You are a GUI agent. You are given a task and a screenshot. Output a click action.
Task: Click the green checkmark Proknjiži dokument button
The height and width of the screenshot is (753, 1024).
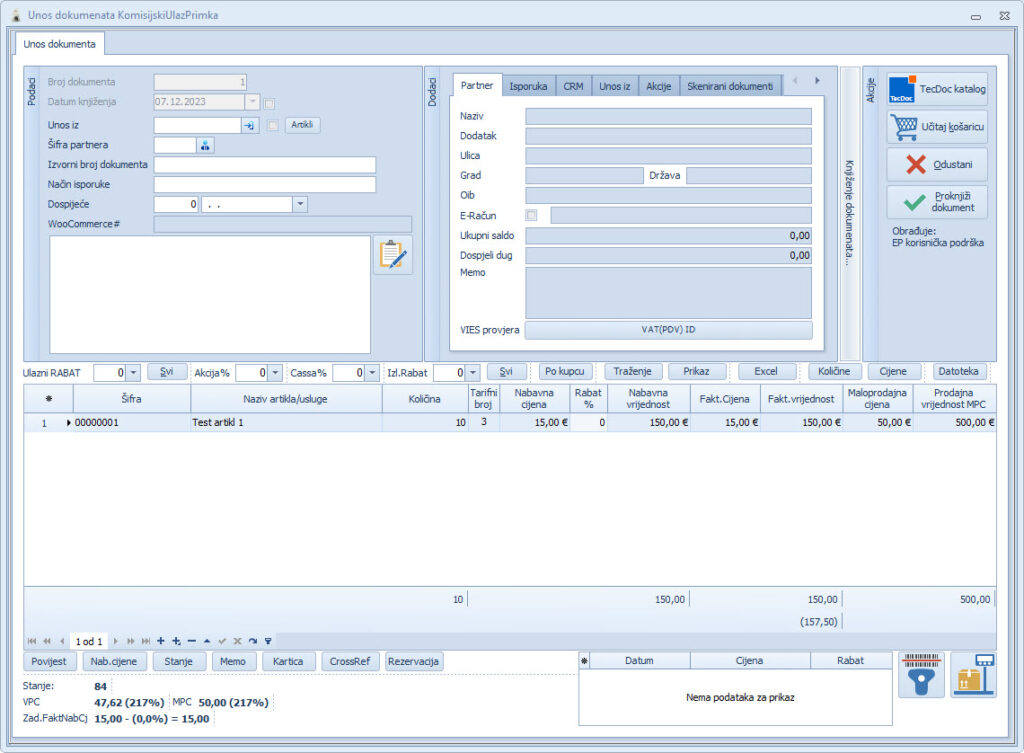[x=937, y=201]
